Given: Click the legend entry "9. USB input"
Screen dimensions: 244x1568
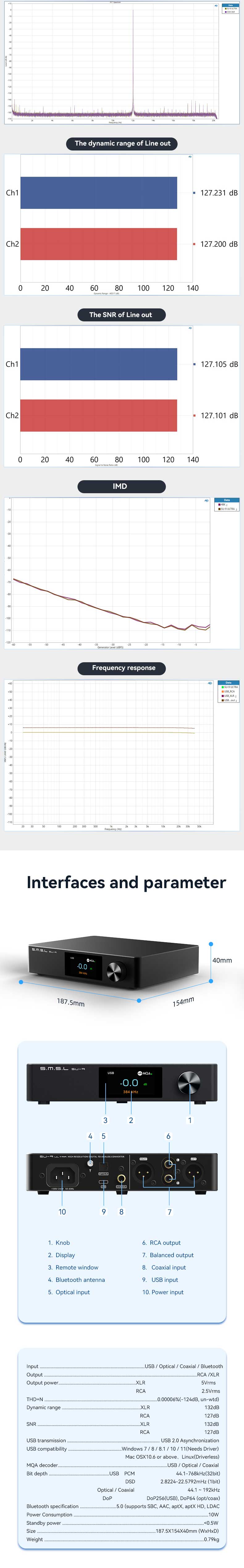Looking at the screenshot, I should (160, 1280).
